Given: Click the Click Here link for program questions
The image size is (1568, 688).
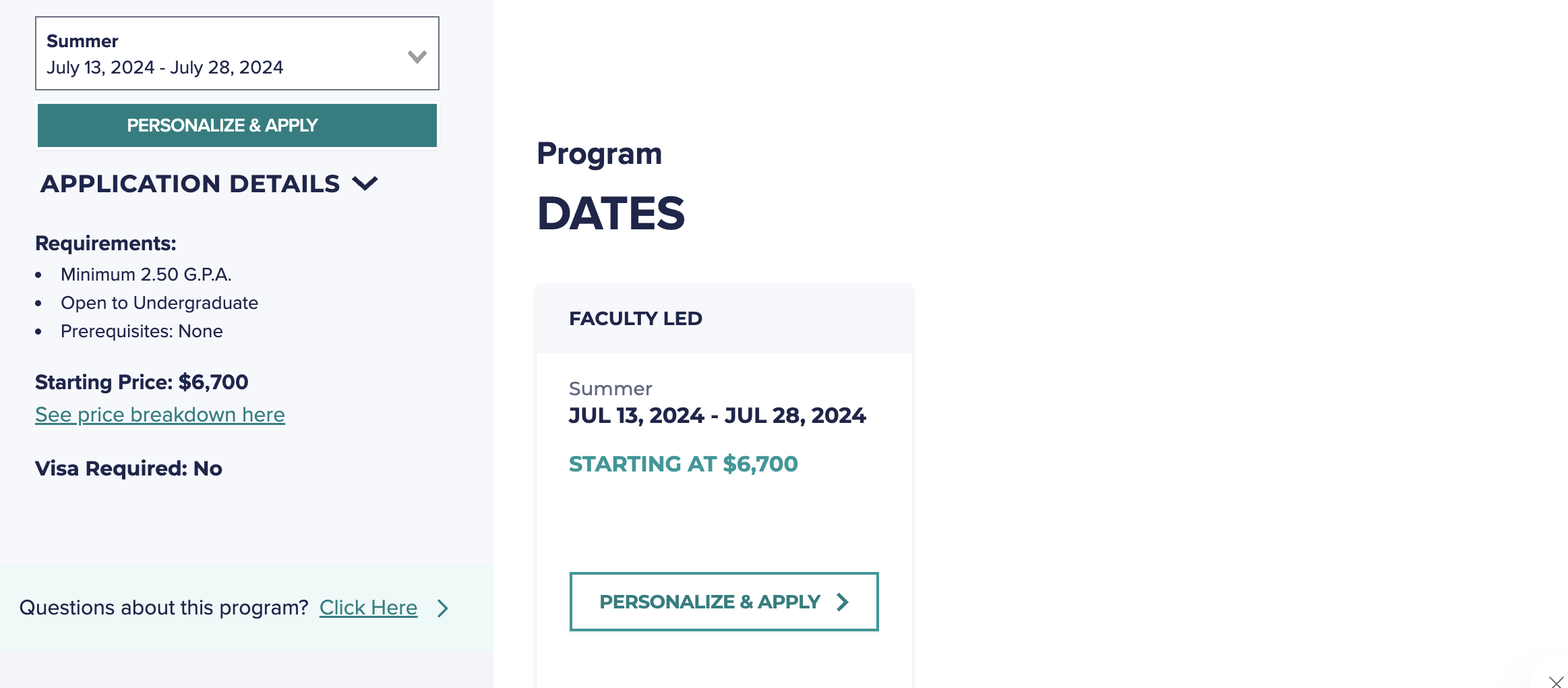Looking at the screenshot, I should click(368, 608).
